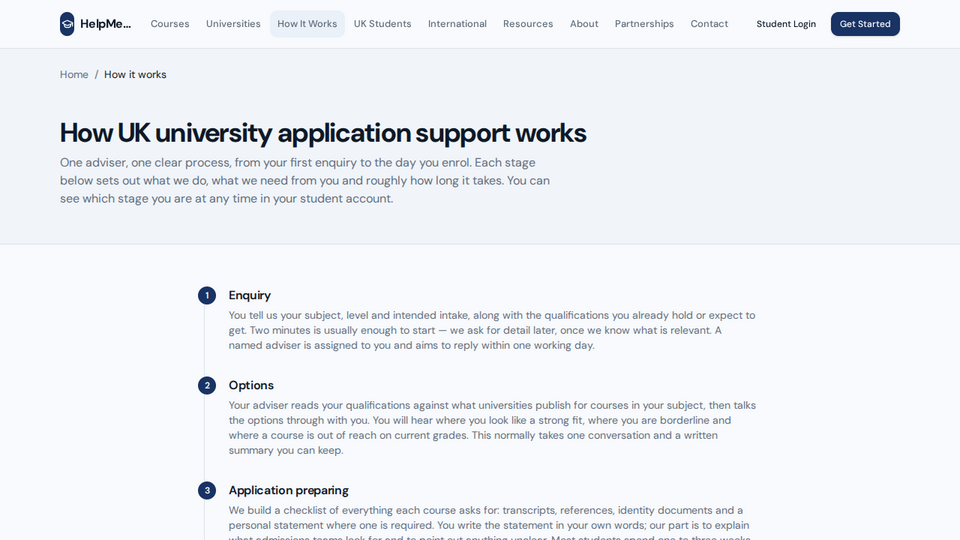This screenshot has height=540, width=960.
Task: Navigate to the International section
Action: coord(457,24)
